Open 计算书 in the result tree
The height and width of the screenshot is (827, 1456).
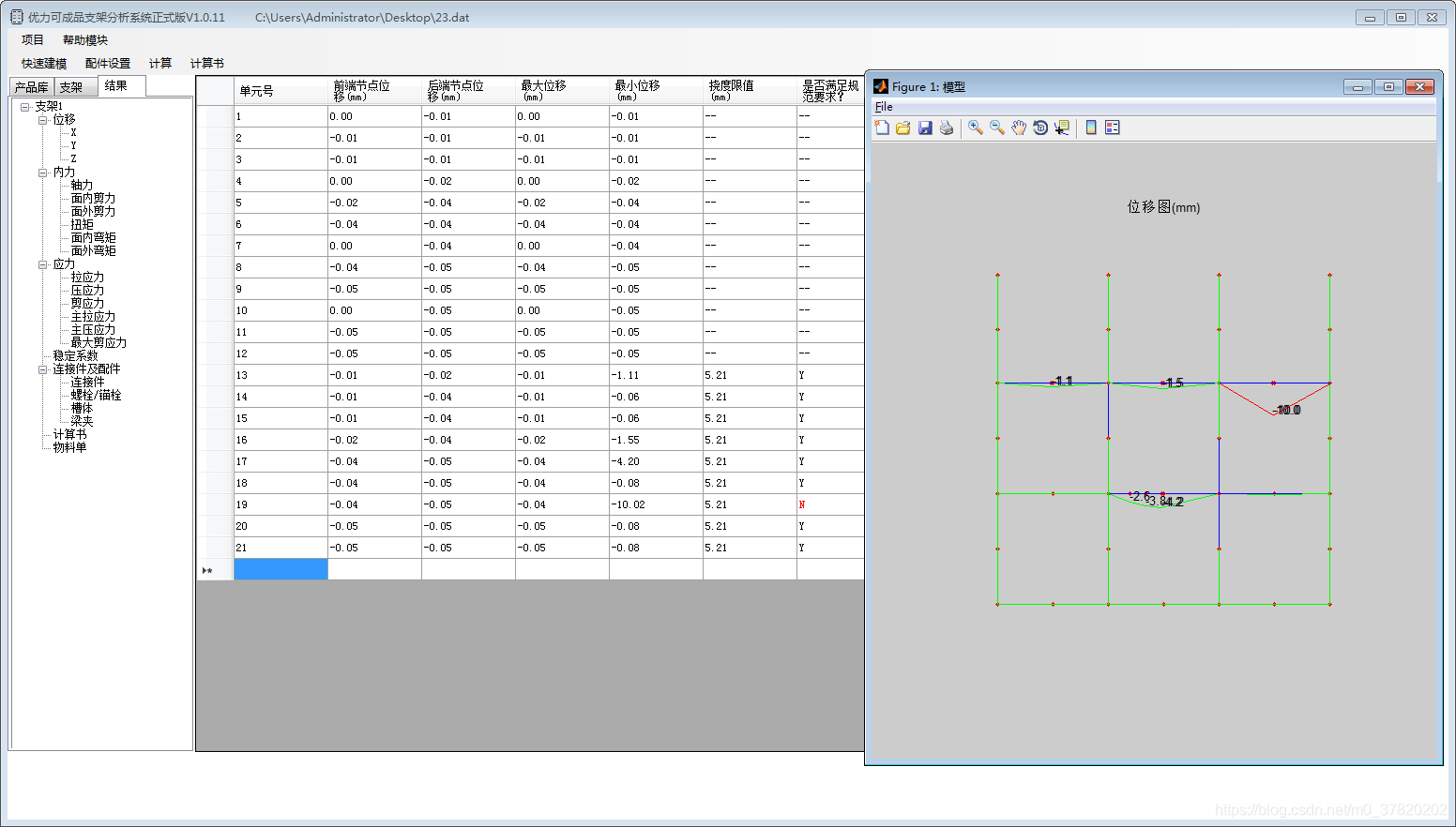(x=69, y=435)
